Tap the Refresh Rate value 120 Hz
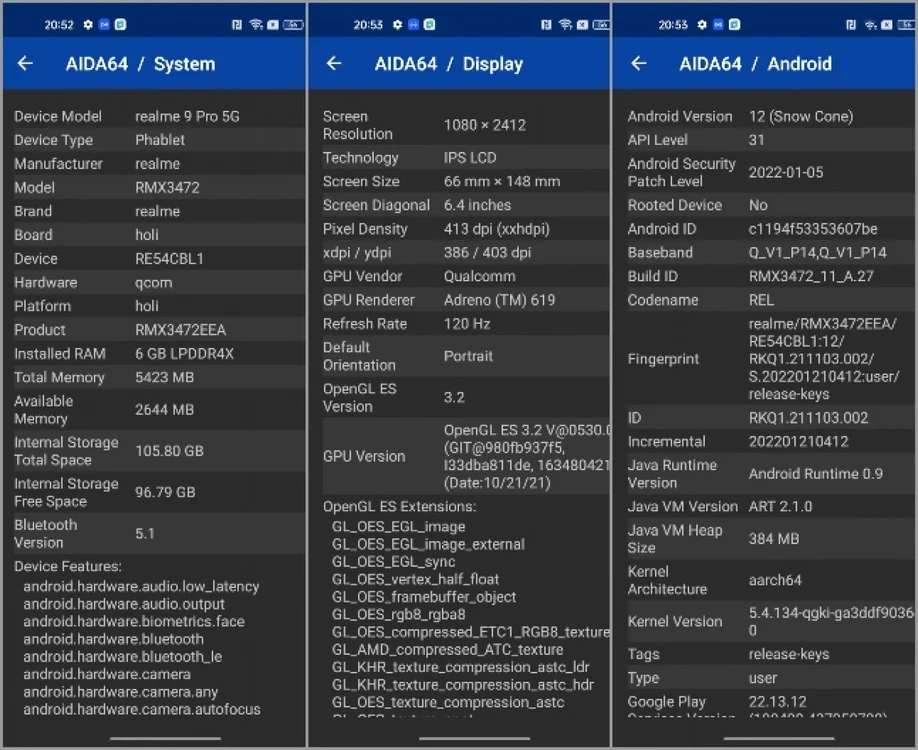 (467, 324)
